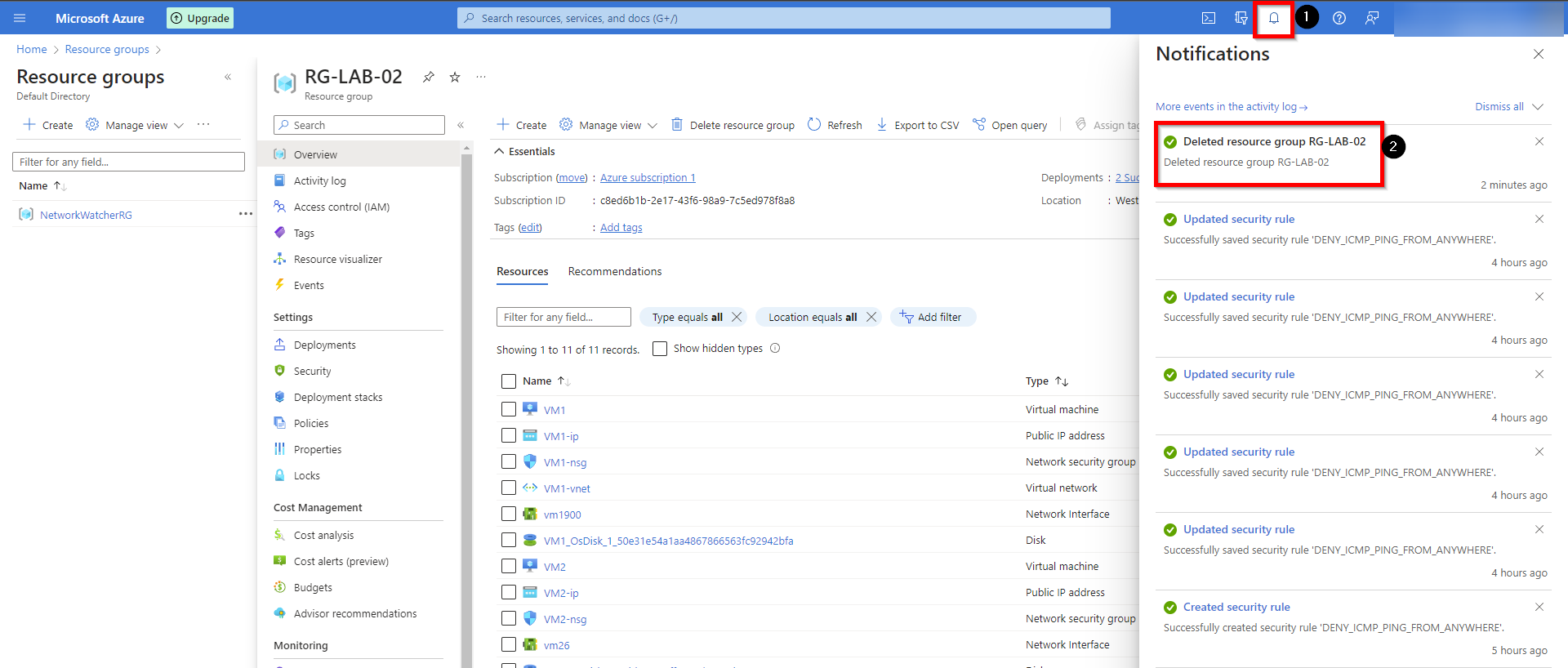1568x668 pixels.
Task: Open the Directories and subscriptions filter icon
Action: pyautogui.click(x=1241, y=18)
